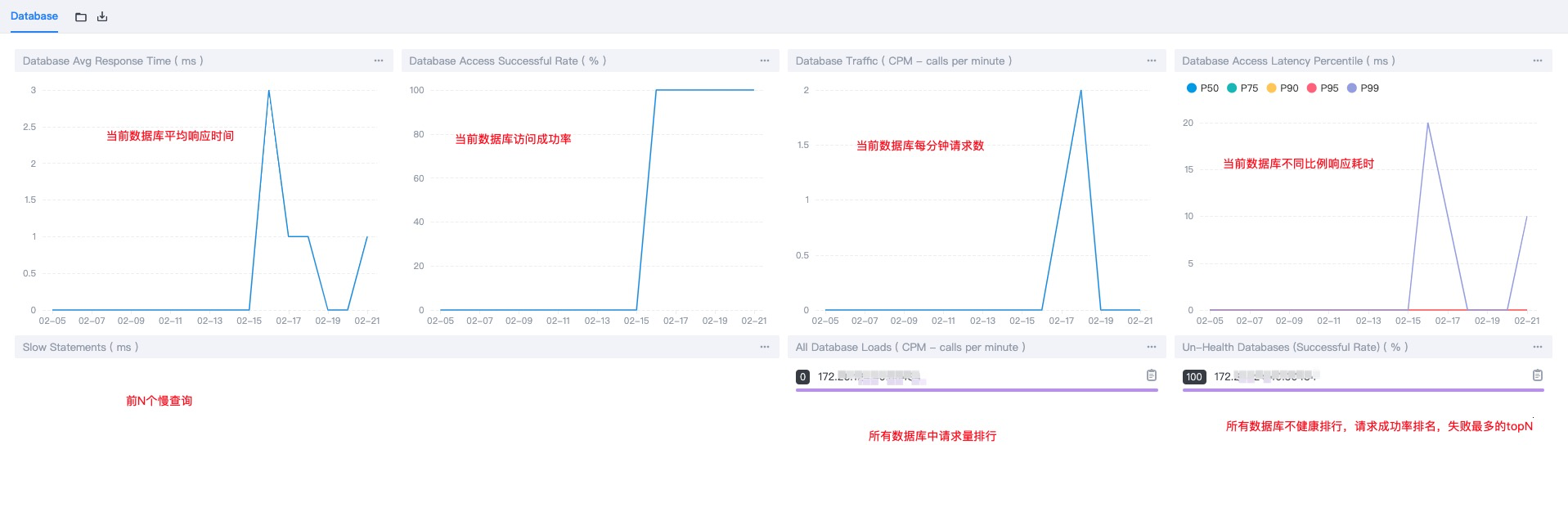Screen dimensions: 1568x530
Task: Click the Un-Health Databases title
Action: coord(1295,347)
